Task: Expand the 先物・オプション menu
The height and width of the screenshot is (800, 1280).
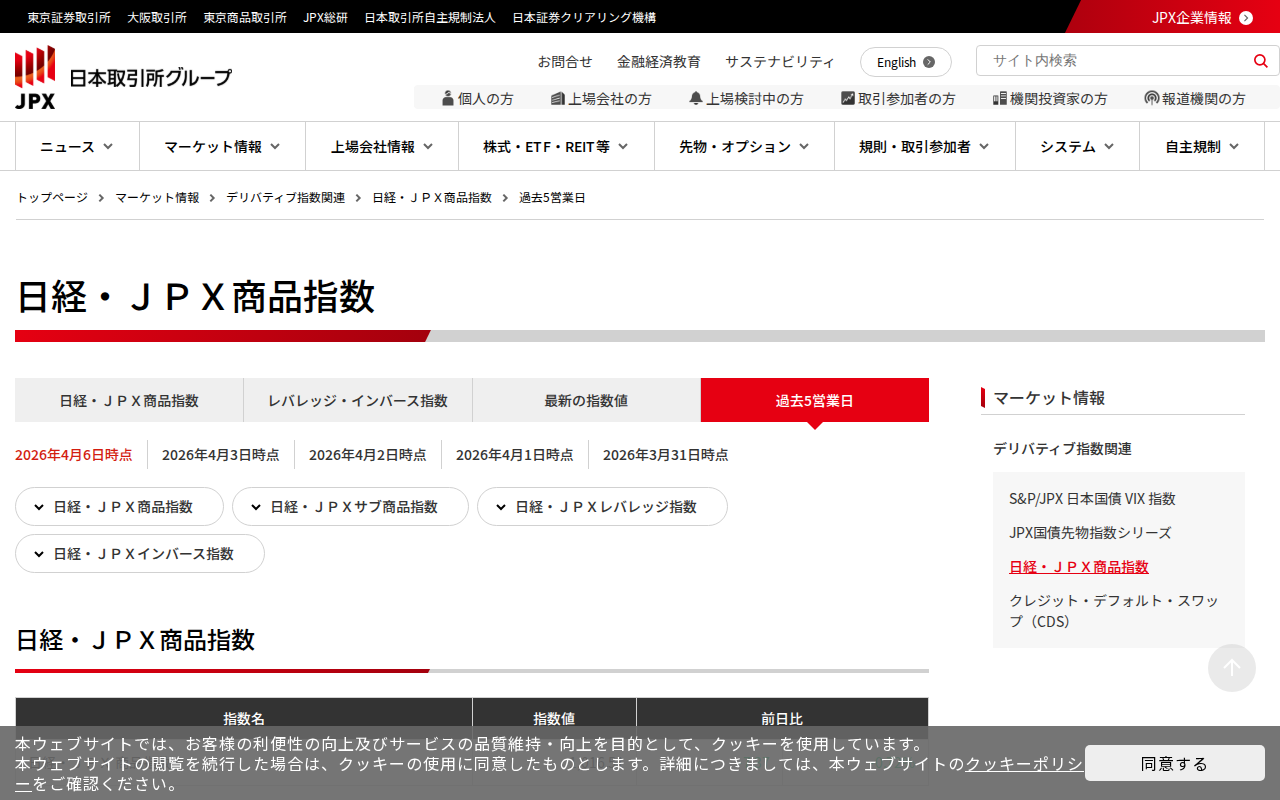Action: pos(744,147)
